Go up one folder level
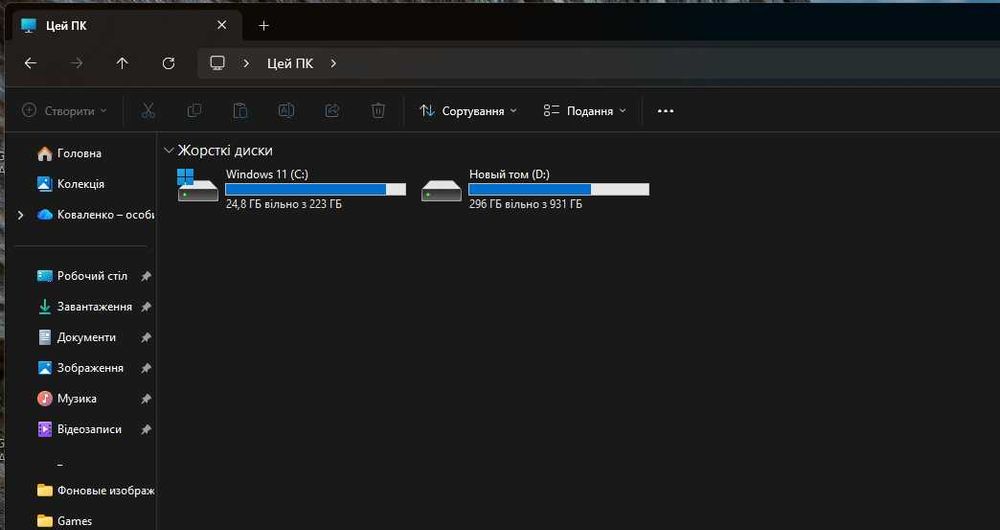 [122, 63]
